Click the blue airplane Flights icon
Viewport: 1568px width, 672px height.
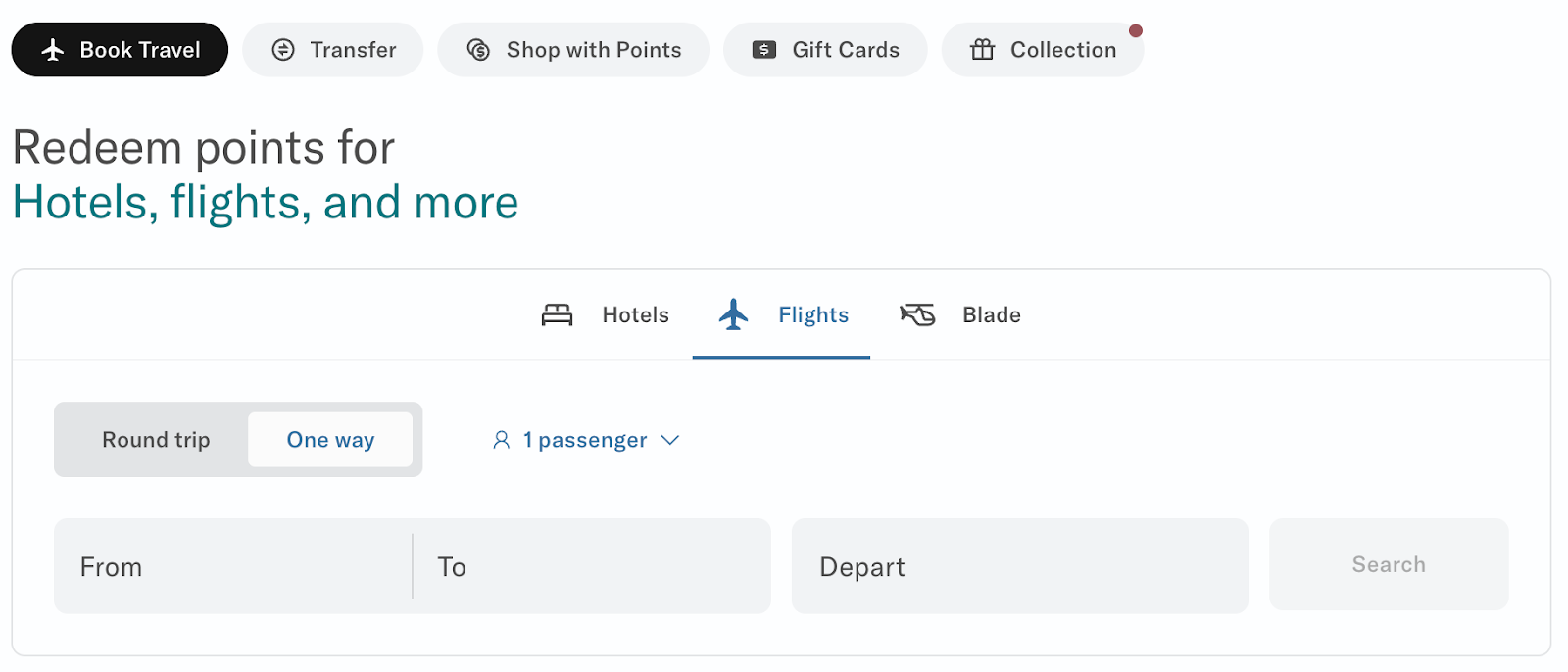pyautogui.click(x=733, y=314)
